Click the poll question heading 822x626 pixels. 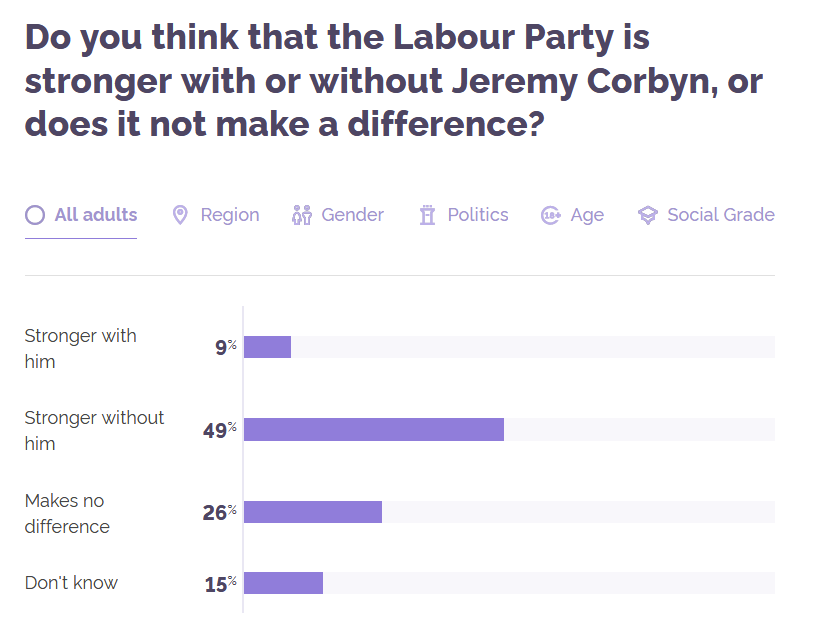(x=393, y=80)
